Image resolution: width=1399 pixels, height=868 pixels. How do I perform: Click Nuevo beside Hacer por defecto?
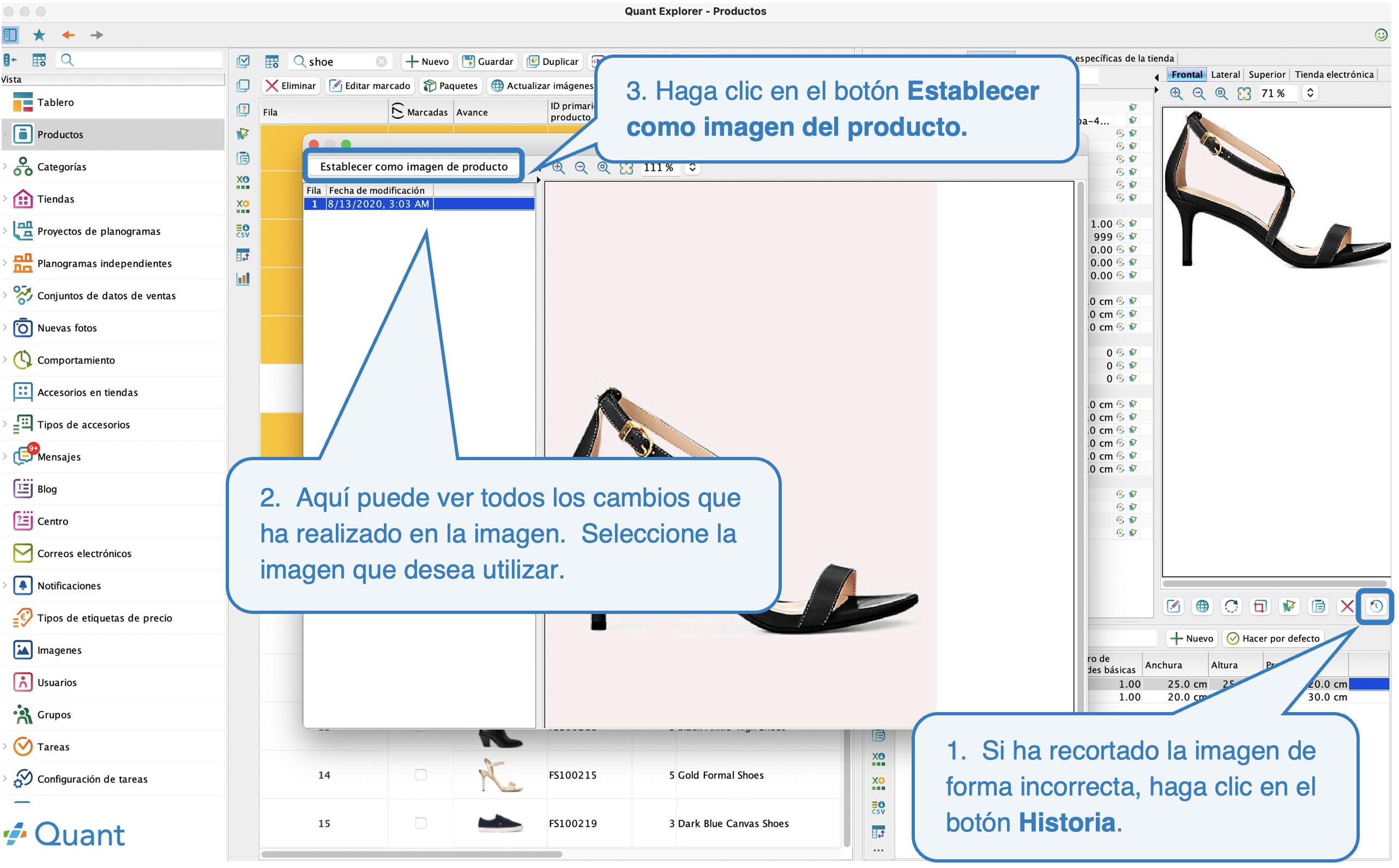[x=1191, y=638]
